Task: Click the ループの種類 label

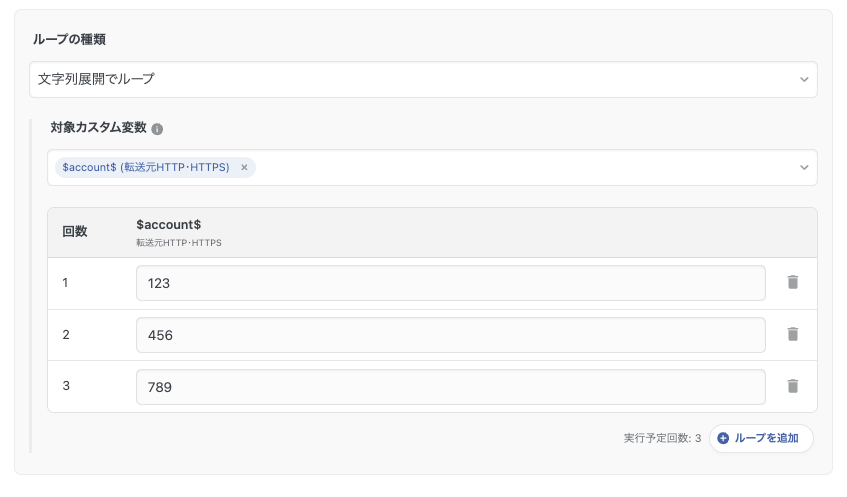Action: click(69, 40)
